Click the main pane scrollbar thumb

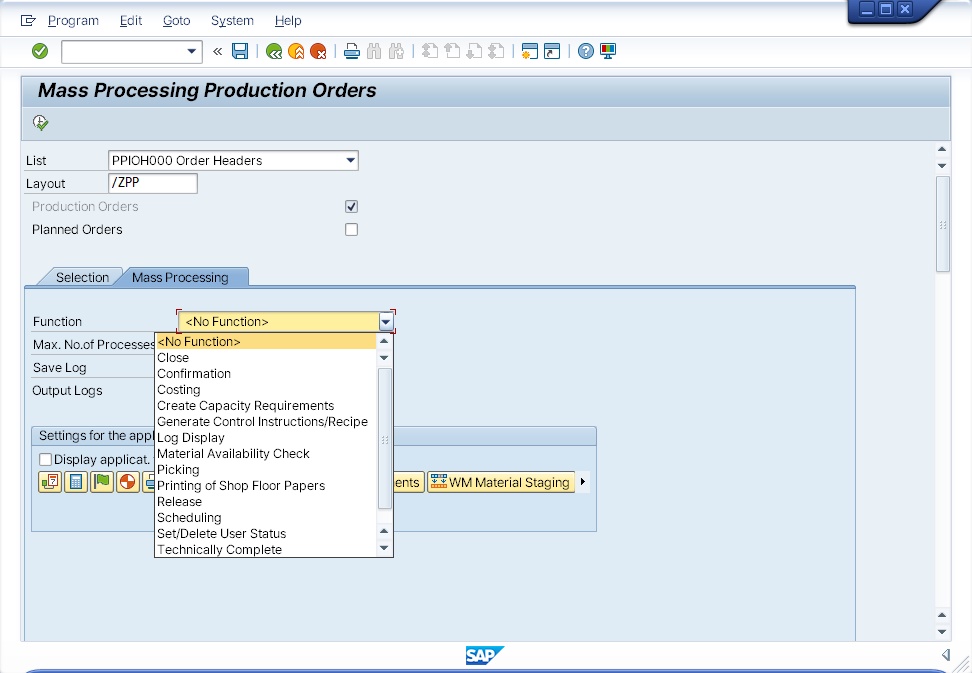coord(942,224)
